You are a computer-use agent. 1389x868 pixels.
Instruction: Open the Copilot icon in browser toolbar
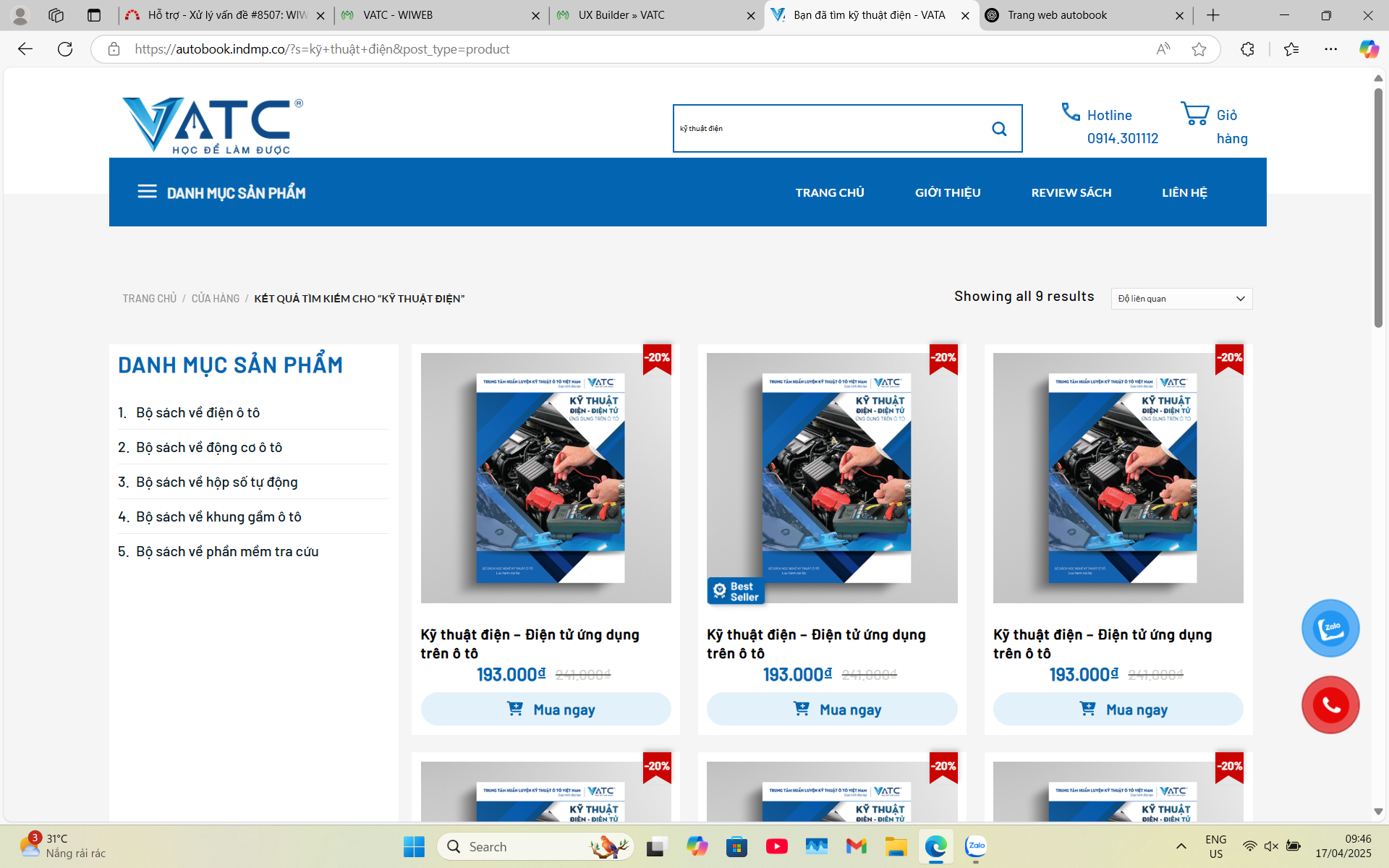point(1369,49)
